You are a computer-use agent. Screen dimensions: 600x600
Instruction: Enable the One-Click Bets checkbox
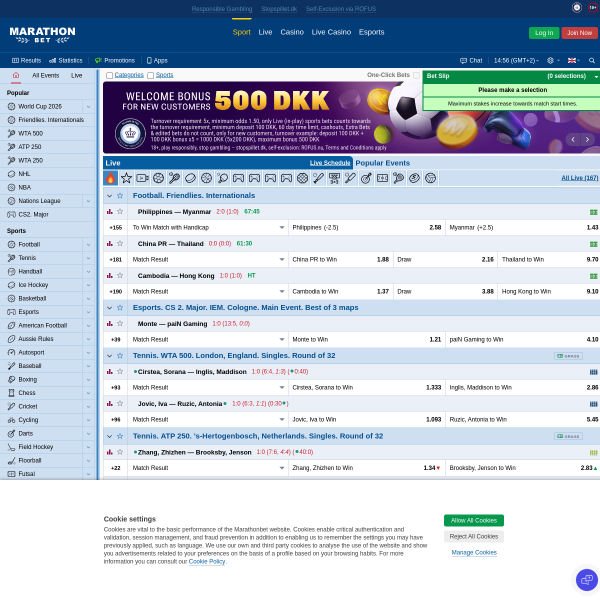click(x=416, y=75)
